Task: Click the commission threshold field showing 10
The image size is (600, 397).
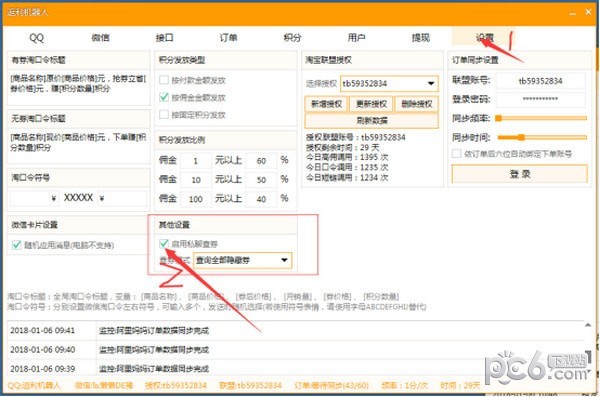Action: click(x=196, y=180)
